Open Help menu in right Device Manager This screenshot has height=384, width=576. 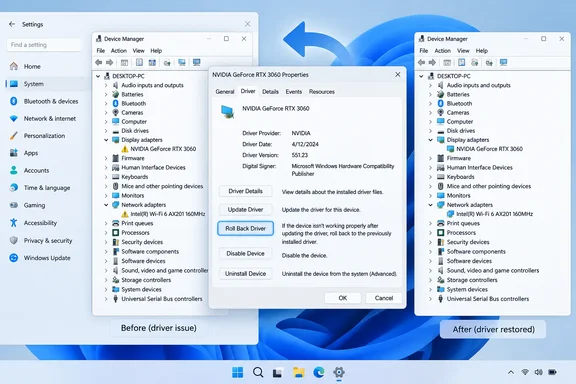coord(482,51)
